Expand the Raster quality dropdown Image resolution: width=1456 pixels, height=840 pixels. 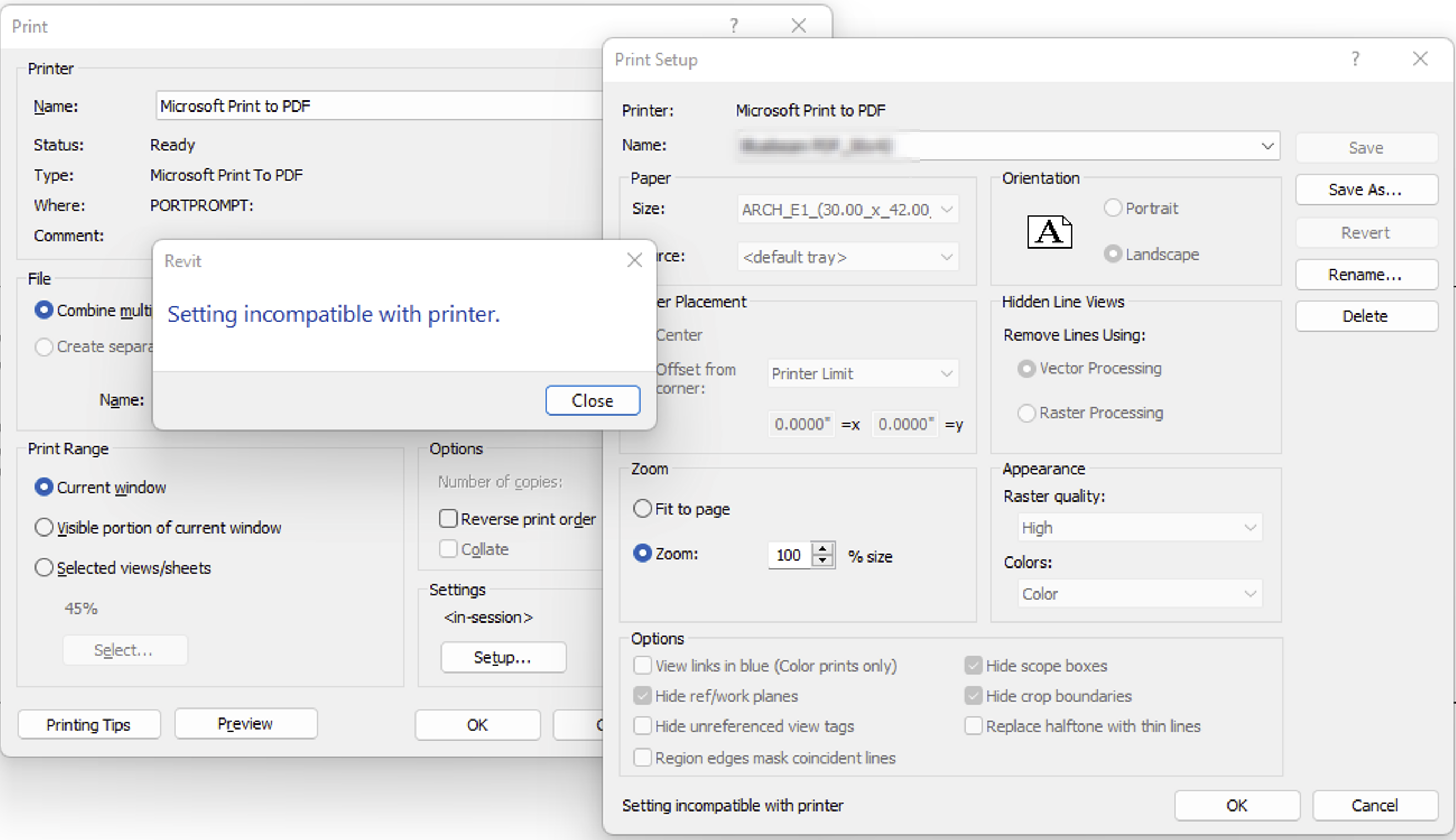(x=1250, y=527)
